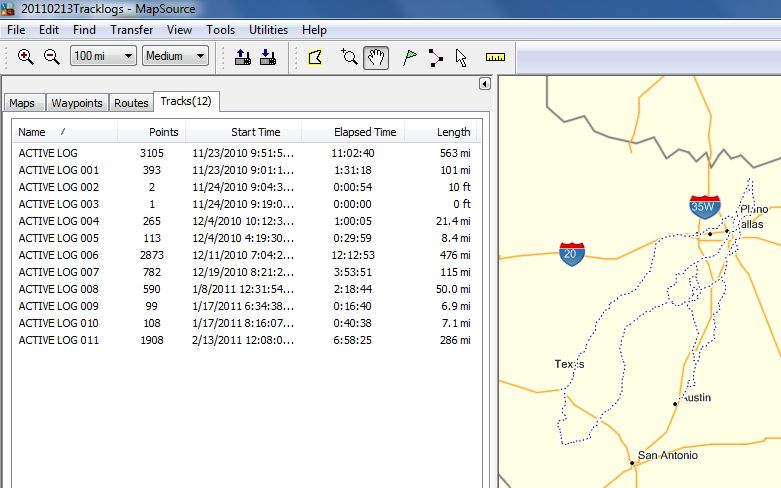This screenshot has height=488, width=781.
Task: Sort tracks by Name column header
Action: click(65, 132)
